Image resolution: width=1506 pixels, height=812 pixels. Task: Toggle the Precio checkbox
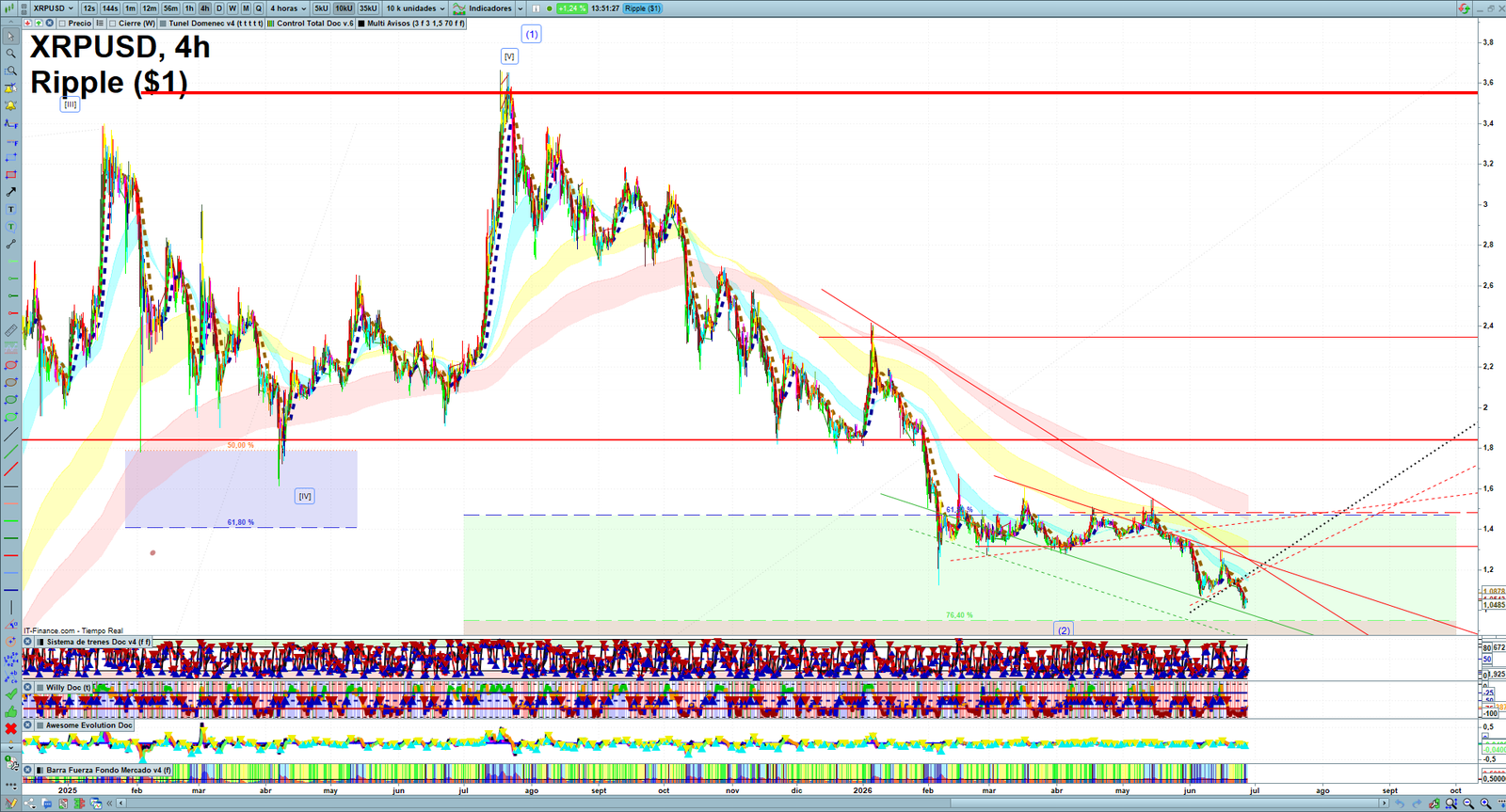pyautogui.click(x=62, y=24)
